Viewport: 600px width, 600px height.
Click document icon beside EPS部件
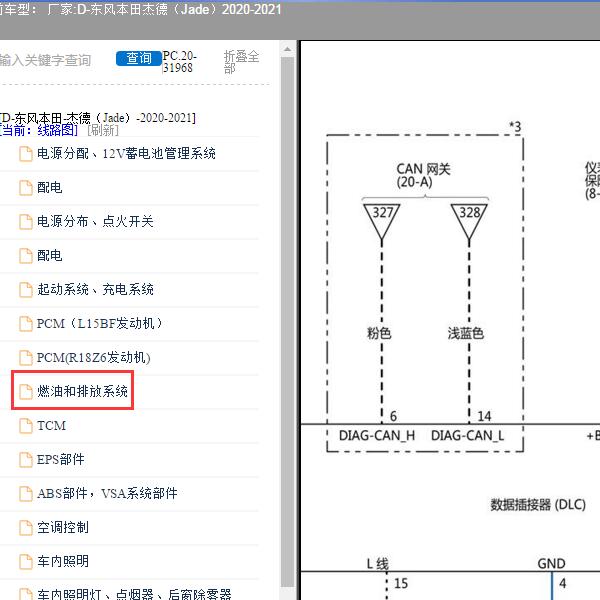coord(26,460)
